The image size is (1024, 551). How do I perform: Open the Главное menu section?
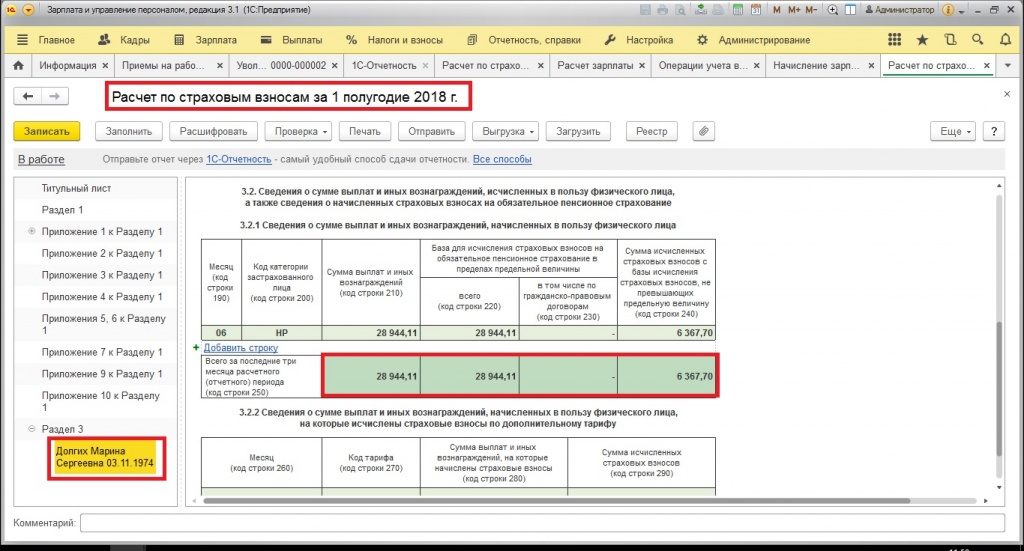pyautogui.click(x=56, y=40)
